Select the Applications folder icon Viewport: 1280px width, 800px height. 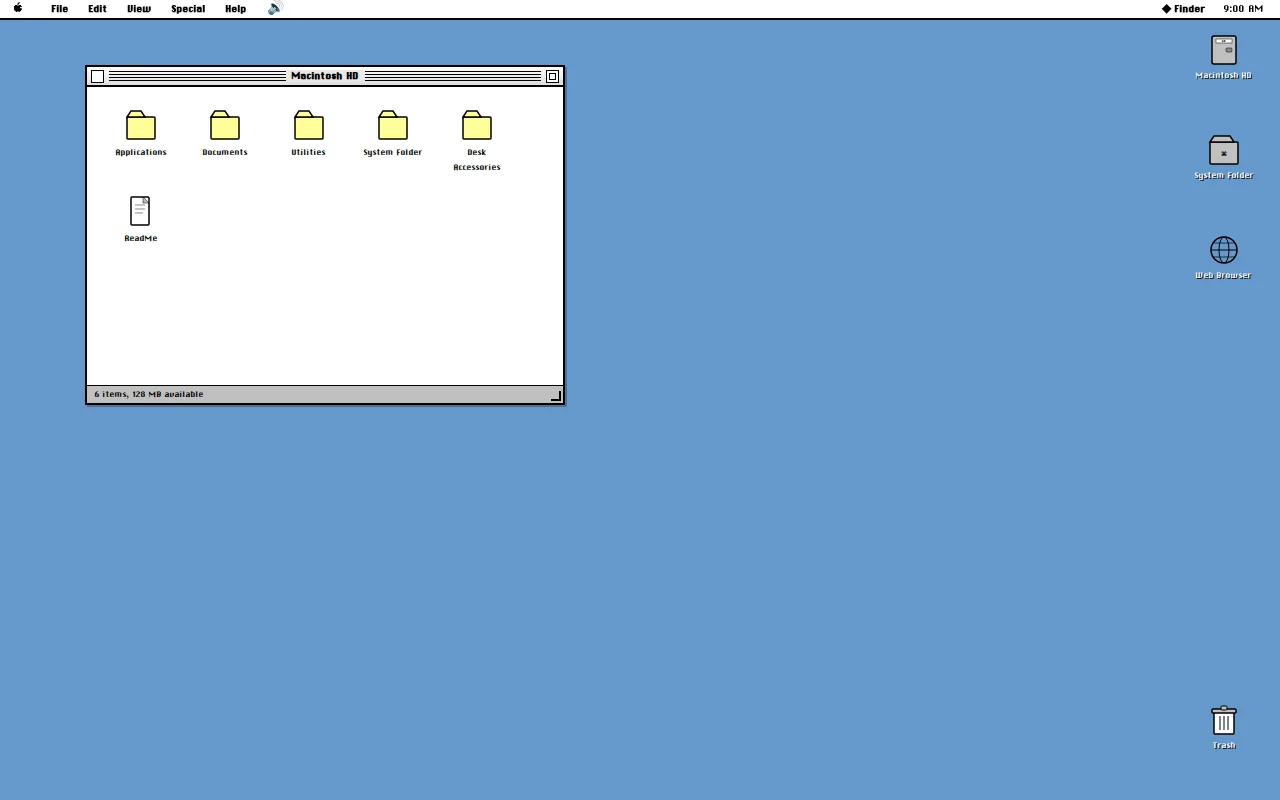(x=141, y=125)
